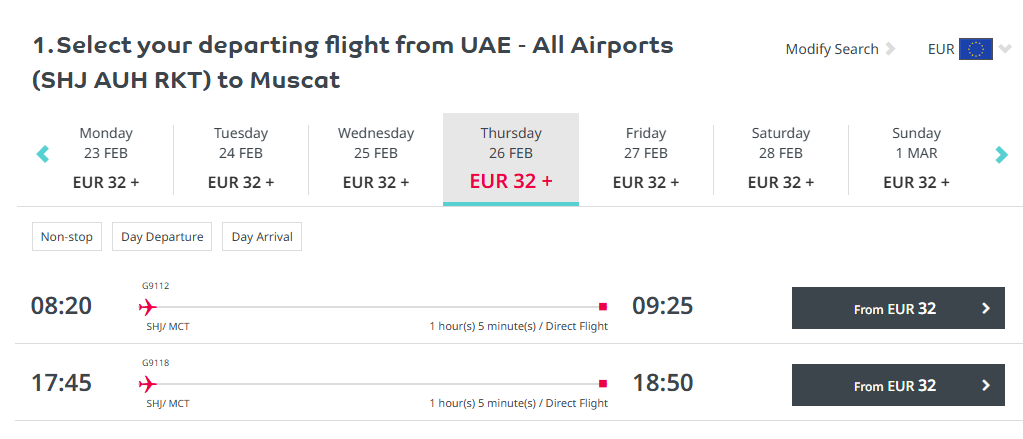Click the airplane icon on flight G9118
Image resolution: width=1023 pixels, height=439 pixels.
[149, 383]
